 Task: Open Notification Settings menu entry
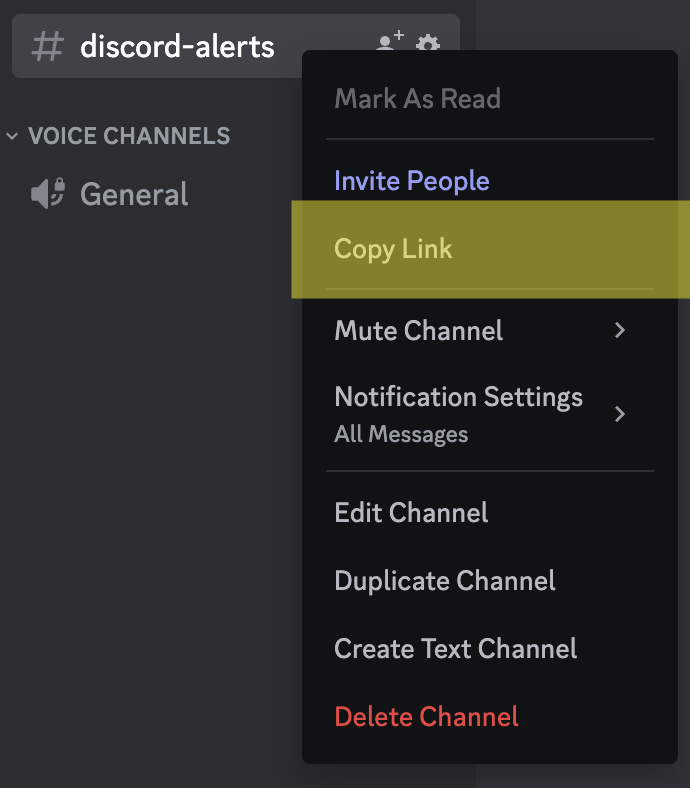click(x=458, y=397)
